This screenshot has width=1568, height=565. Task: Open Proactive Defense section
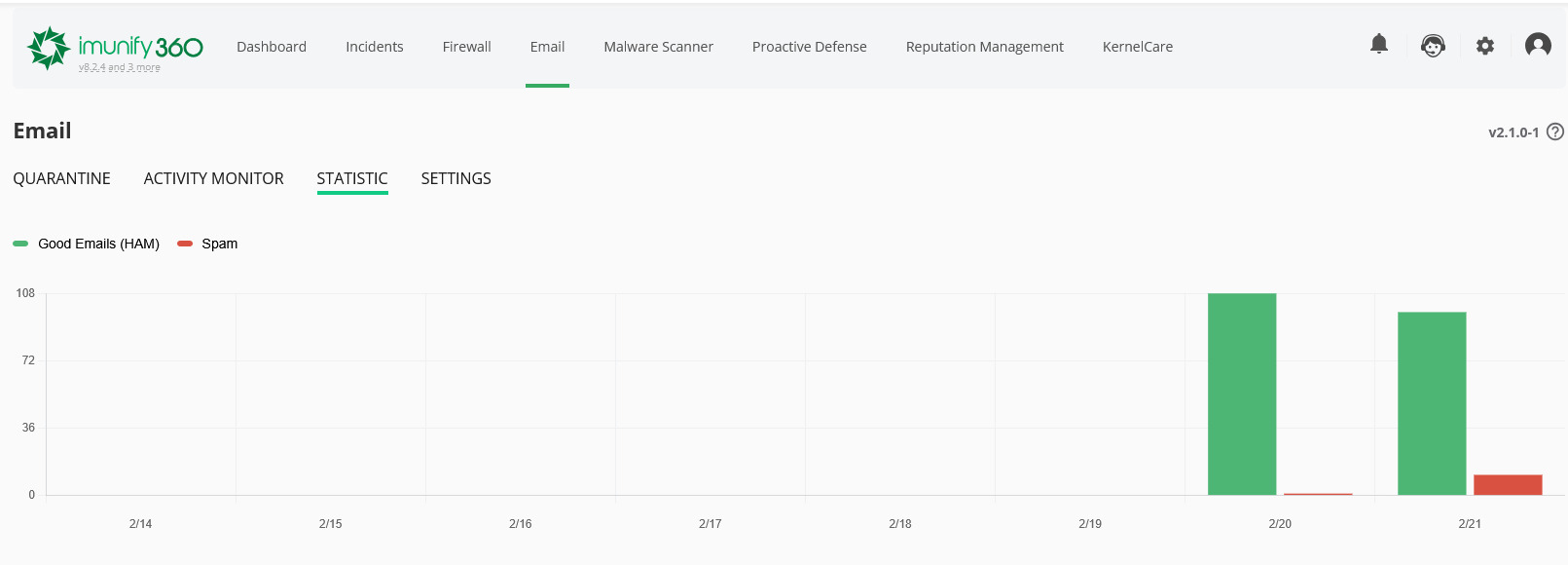coord(810,47)
